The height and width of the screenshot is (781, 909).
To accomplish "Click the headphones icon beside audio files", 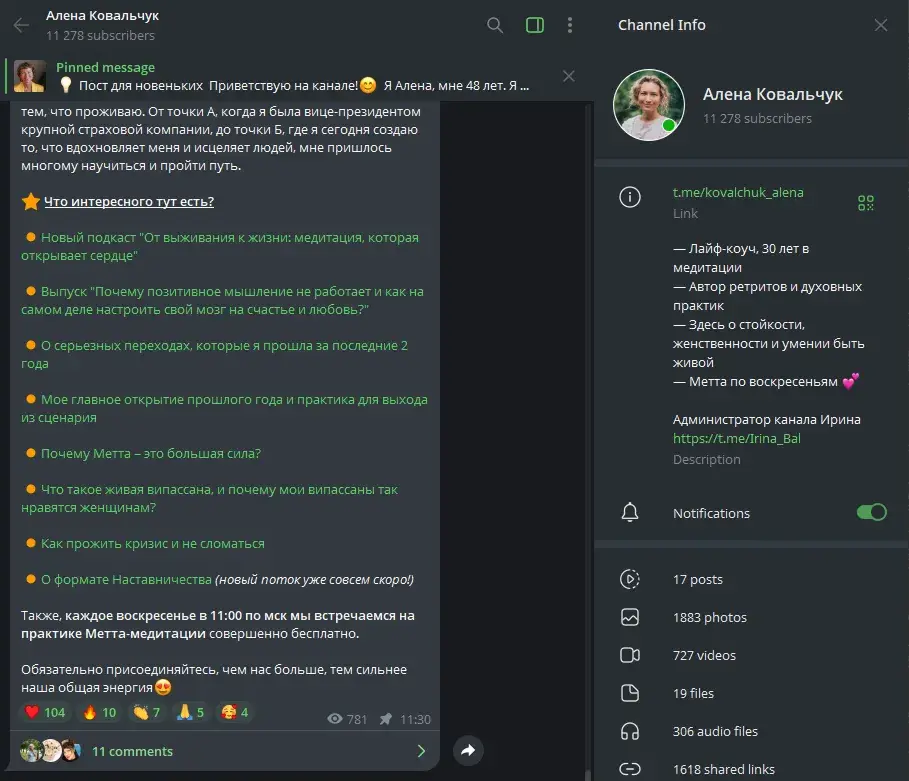I will pos(630,731).
